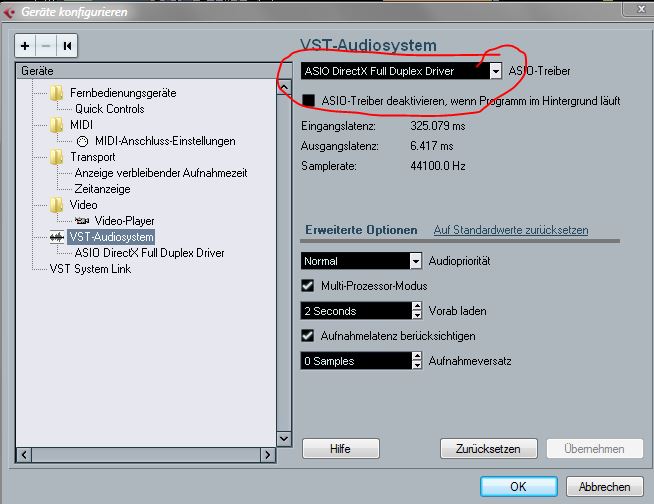Open the Audiopriorität dropdown
Viewport: 654px width, 504px height.
[x=415, y=261]
